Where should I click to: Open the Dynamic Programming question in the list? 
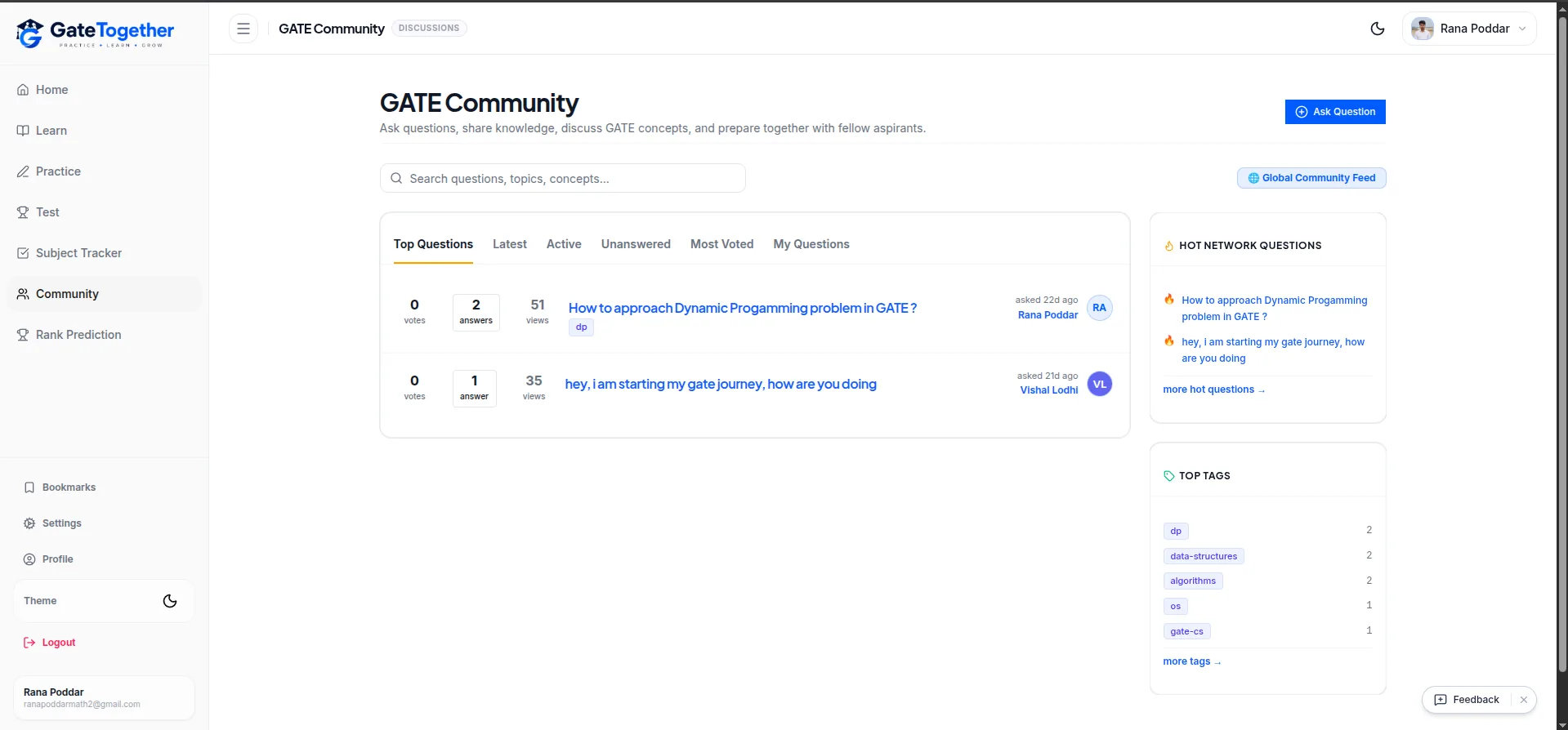[743, 308]
